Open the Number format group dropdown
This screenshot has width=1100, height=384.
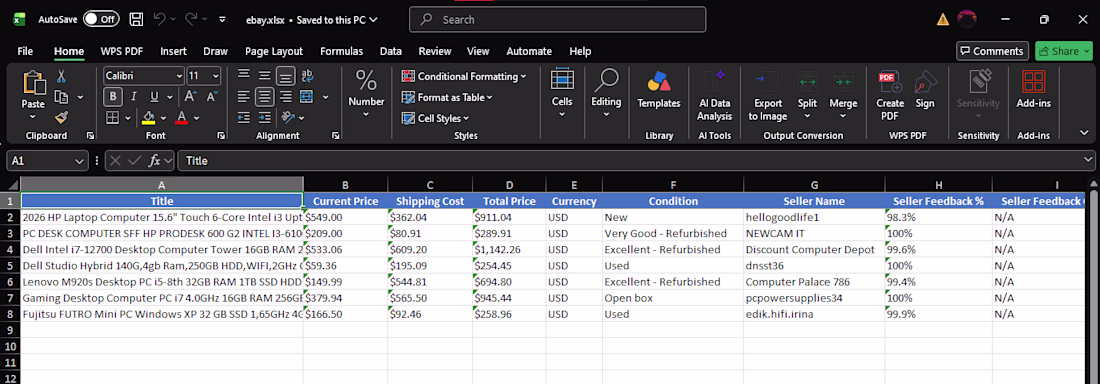[x=366, y=114]
